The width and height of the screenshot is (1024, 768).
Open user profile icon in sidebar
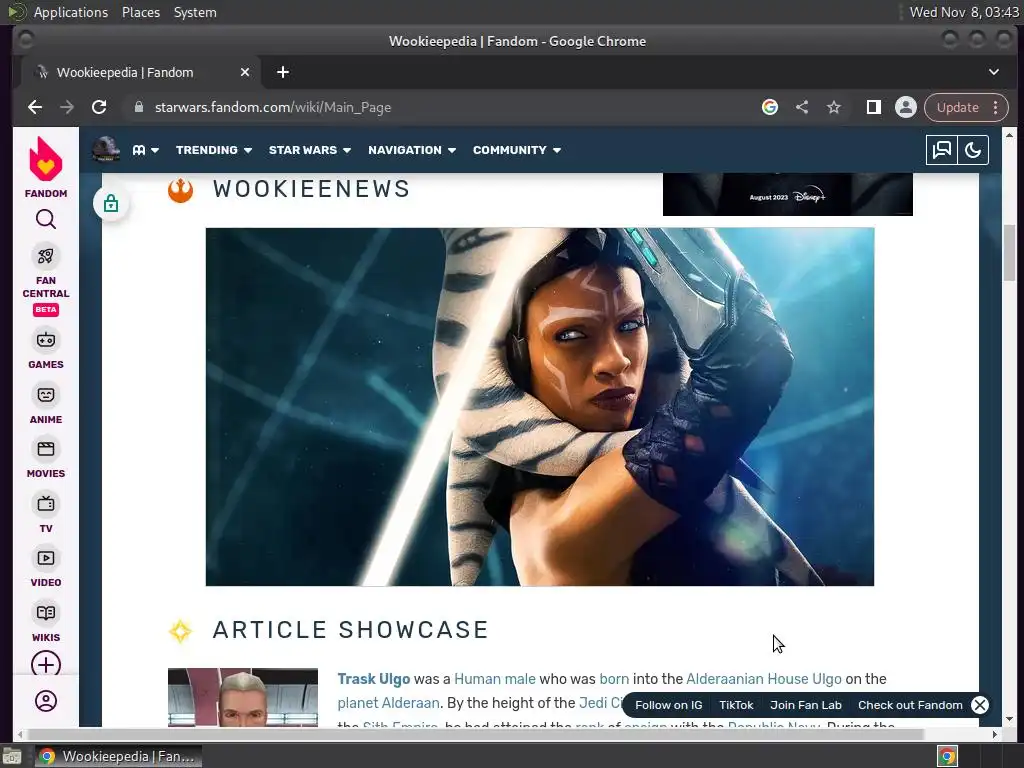tap(46, 701)
